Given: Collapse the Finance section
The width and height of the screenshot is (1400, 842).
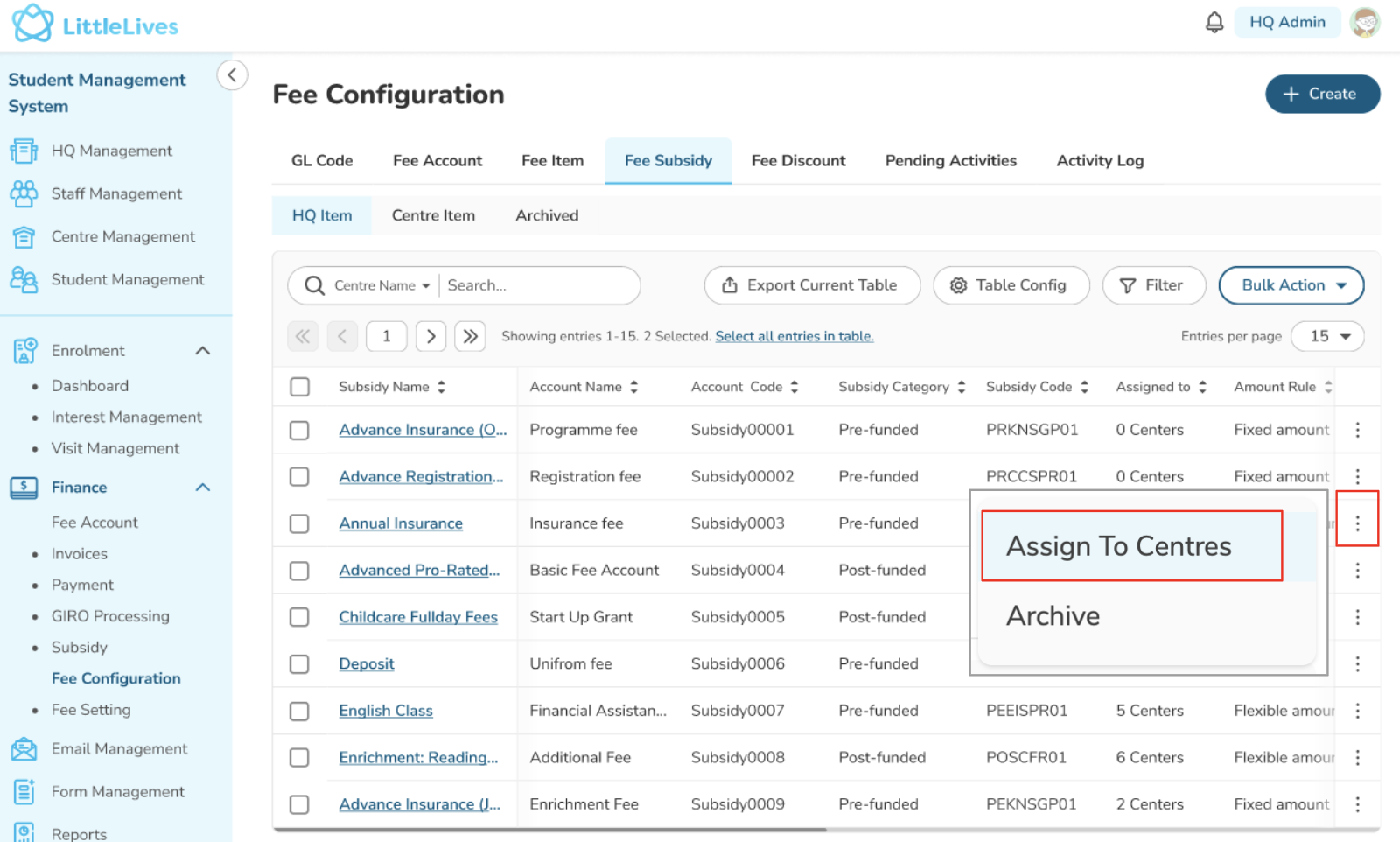Looking at the screenshot, I should [x=202, y=488].
